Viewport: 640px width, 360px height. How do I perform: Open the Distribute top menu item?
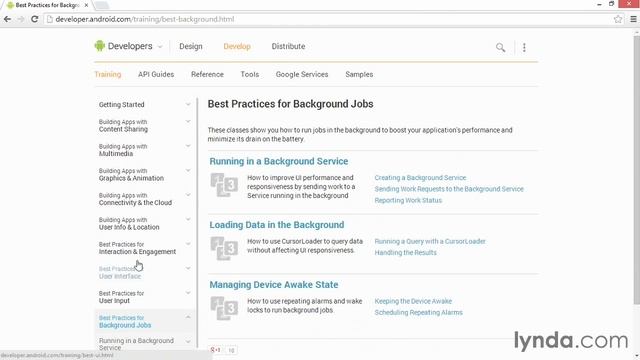point(288,47)
